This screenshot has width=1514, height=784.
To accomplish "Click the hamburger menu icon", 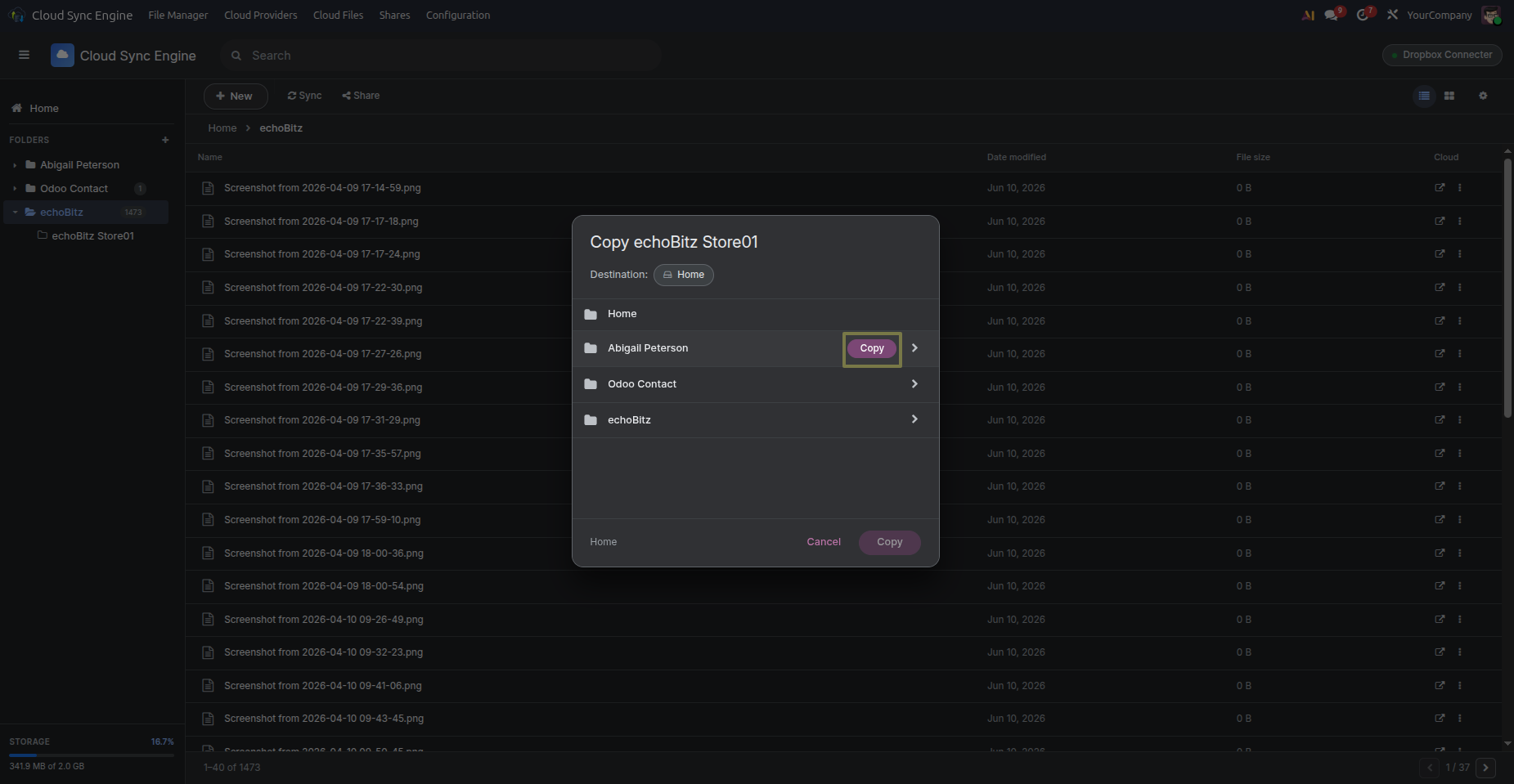I will coord(24,55).
